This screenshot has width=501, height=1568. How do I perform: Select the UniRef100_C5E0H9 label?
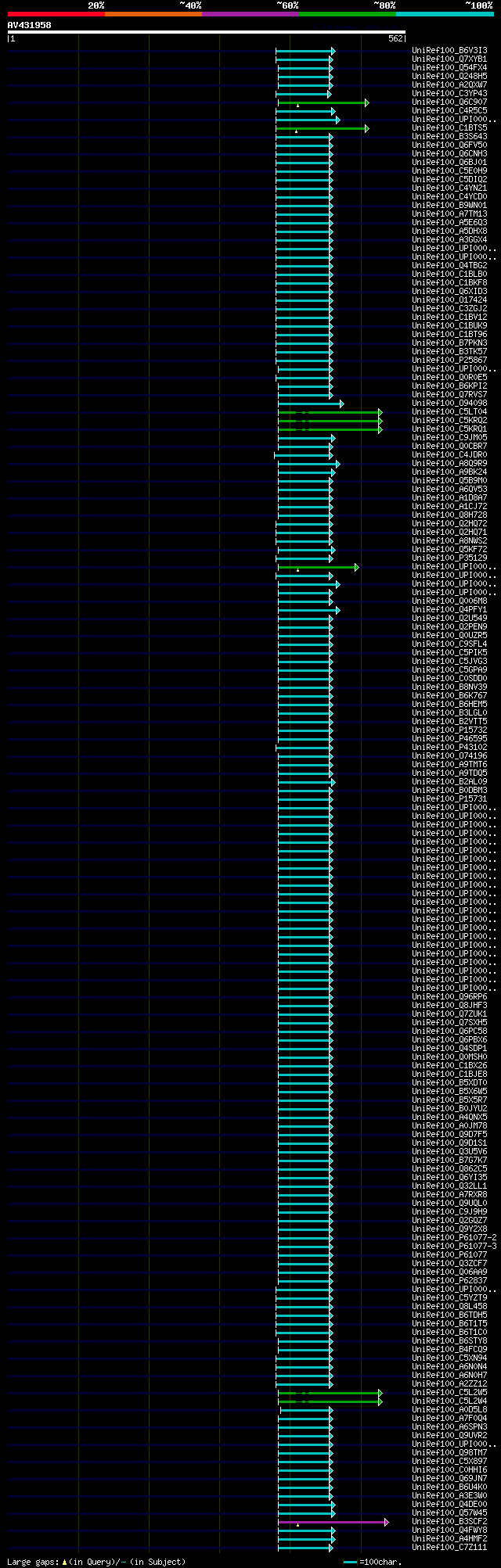pos(449,170)
